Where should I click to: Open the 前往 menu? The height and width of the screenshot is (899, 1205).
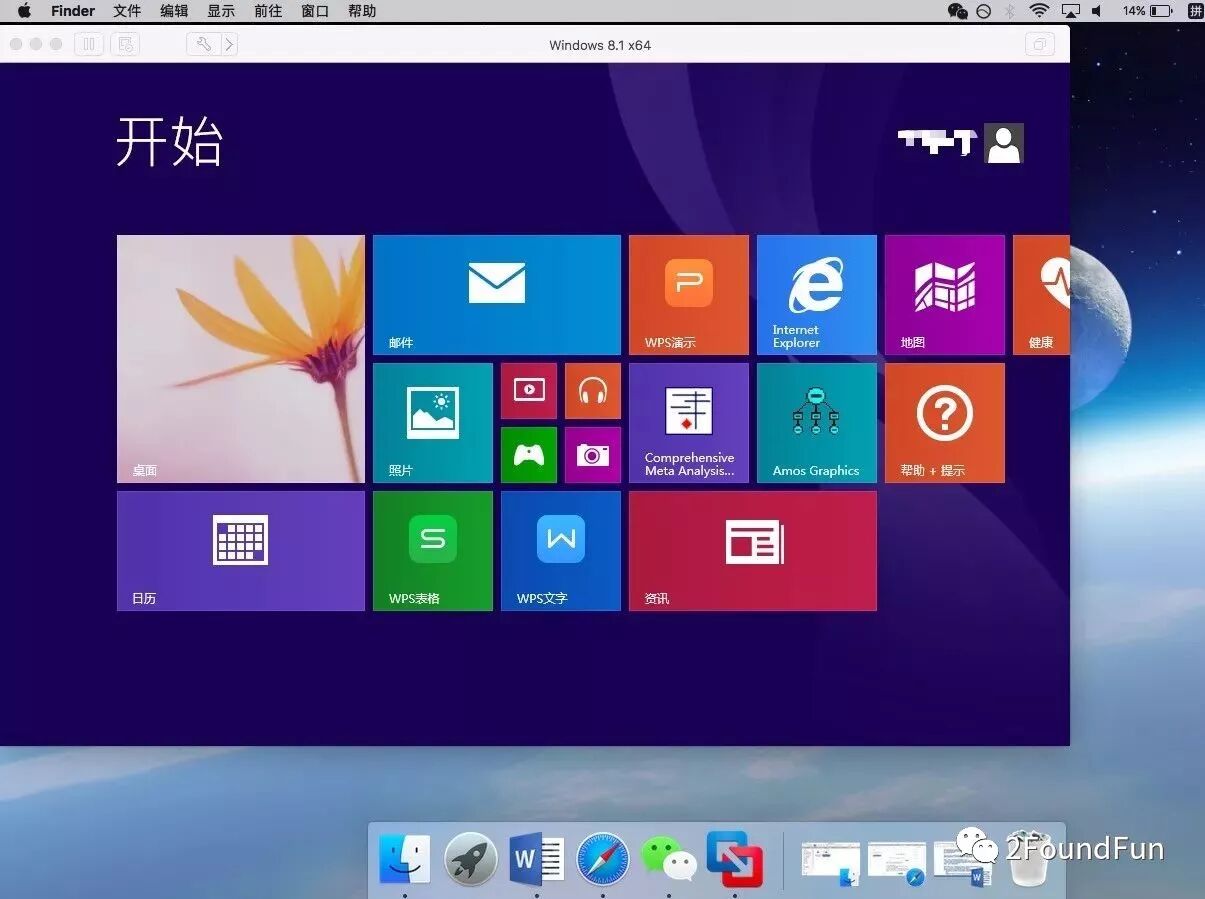(x=268, y=11)
